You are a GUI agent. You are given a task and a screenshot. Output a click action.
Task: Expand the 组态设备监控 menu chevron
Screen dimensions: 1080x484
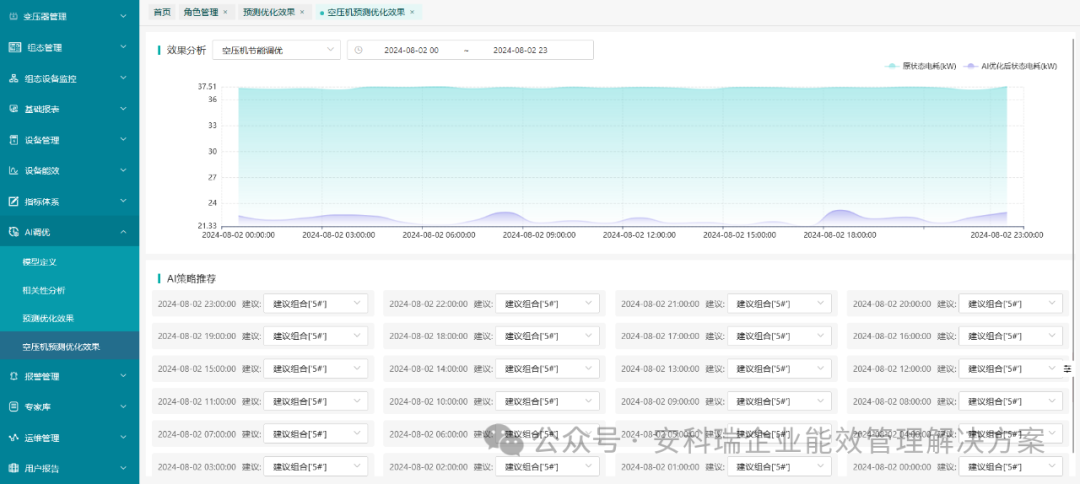click(123, 78)
